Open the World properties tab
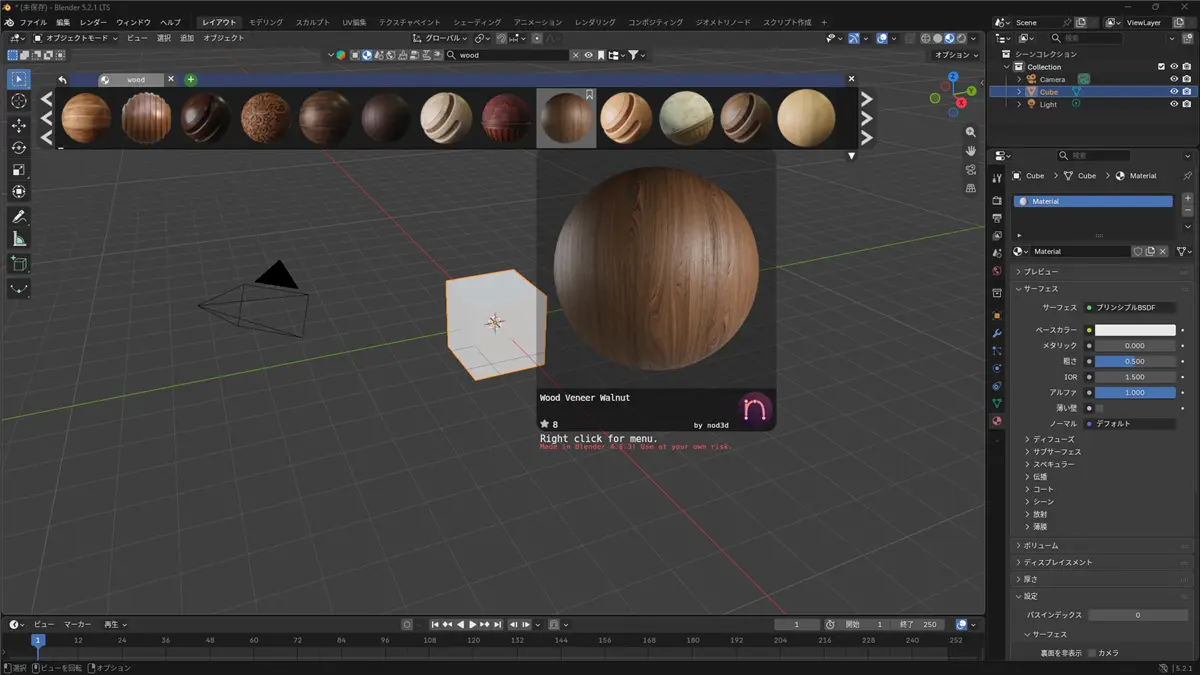Viewport: 1200px width, 675px height. click(996, 271)
